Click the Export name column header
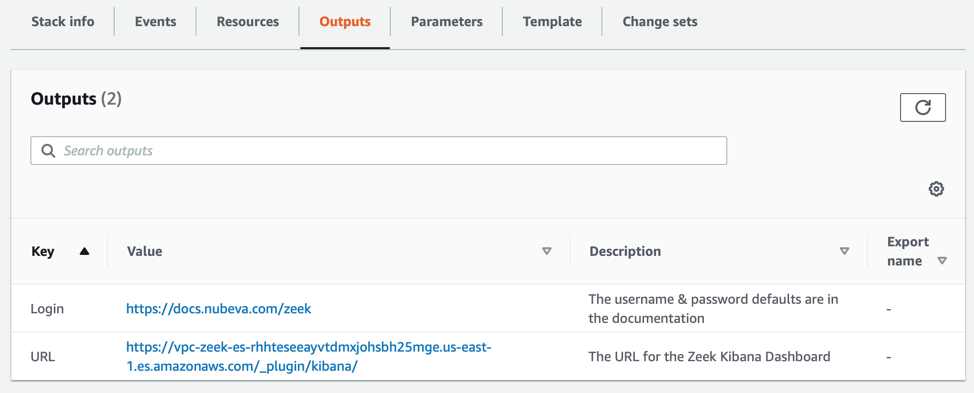Image resolution: width=974 pixels, height=393 pixels. pyautogui.click(x=908, y=251)
